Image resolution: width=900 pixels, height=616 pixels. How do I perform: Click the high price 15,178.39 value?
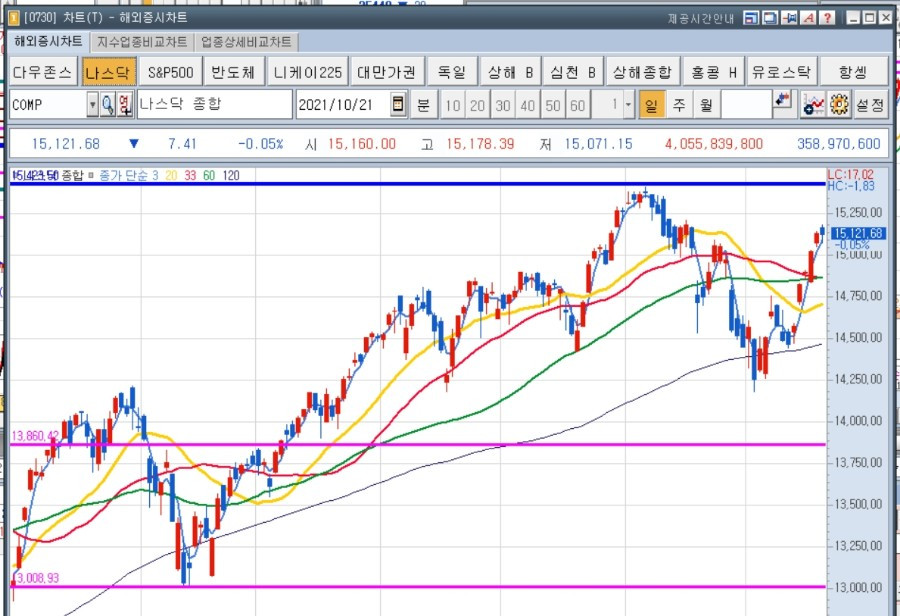click(x=480, y=144)
